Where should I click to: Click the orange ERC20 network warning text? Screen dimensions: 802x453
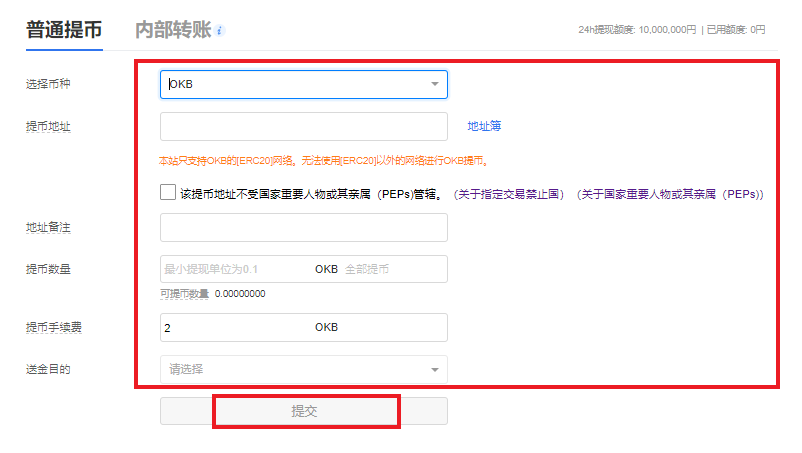point(323,161)
